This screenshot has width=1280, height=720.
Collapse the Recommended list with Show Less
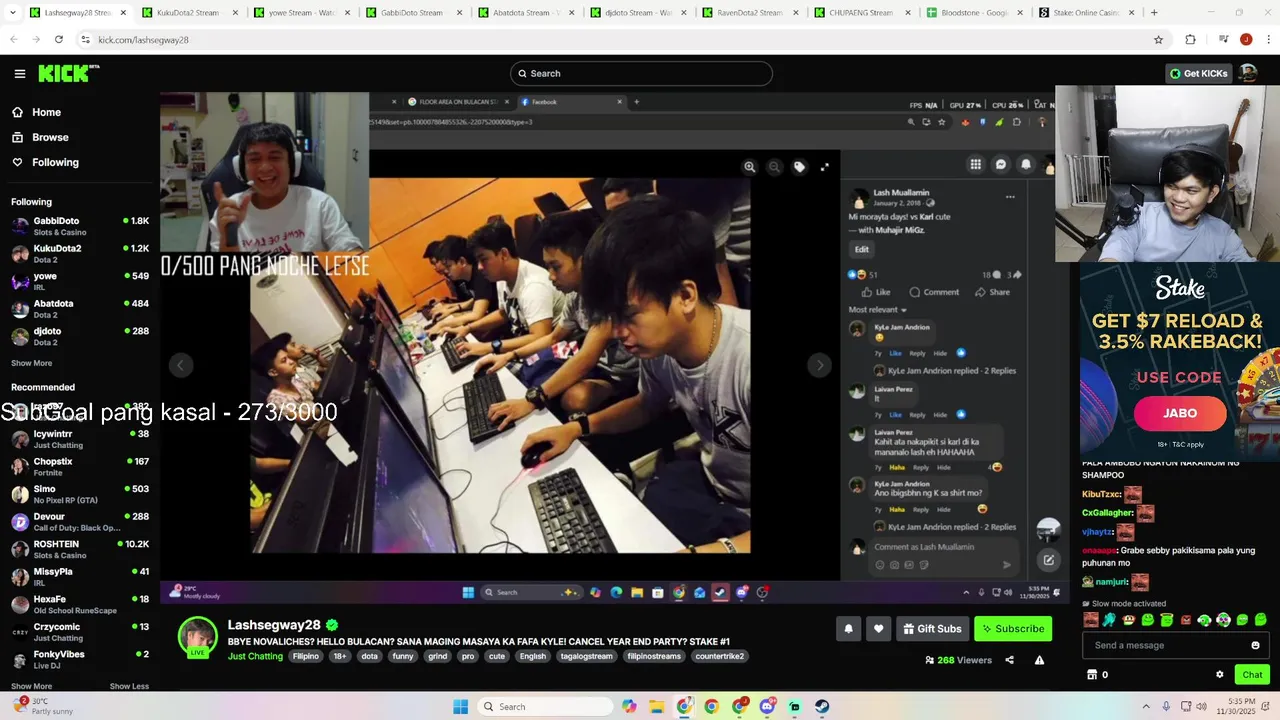(x=129, y=686)
